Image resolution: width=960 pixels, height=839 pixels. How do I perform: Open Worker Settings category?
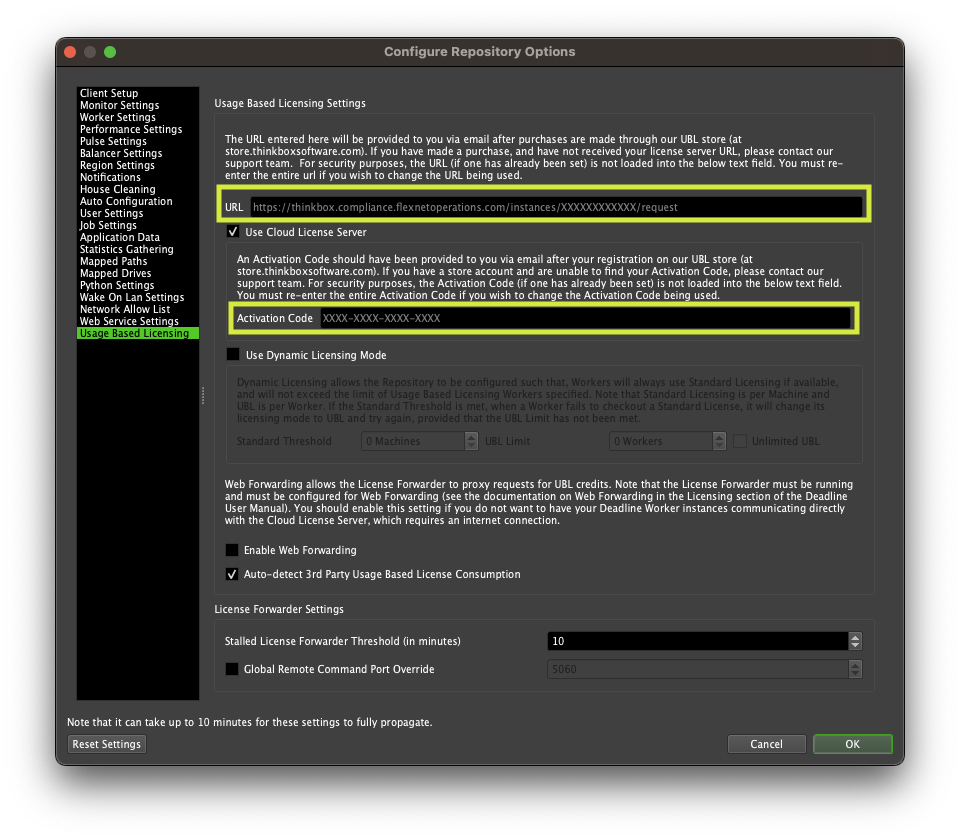click(138, 117)
